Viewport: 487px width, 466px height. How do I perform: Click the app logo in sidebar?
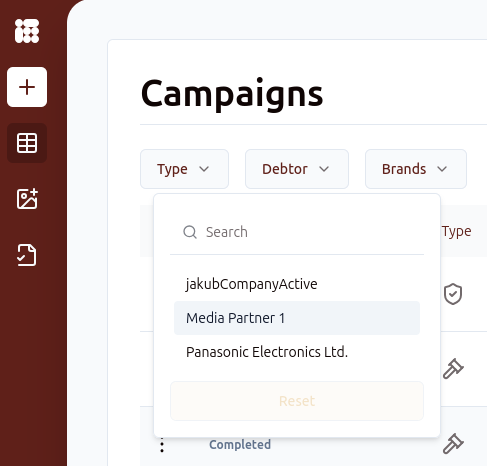(x=27, y=31)
